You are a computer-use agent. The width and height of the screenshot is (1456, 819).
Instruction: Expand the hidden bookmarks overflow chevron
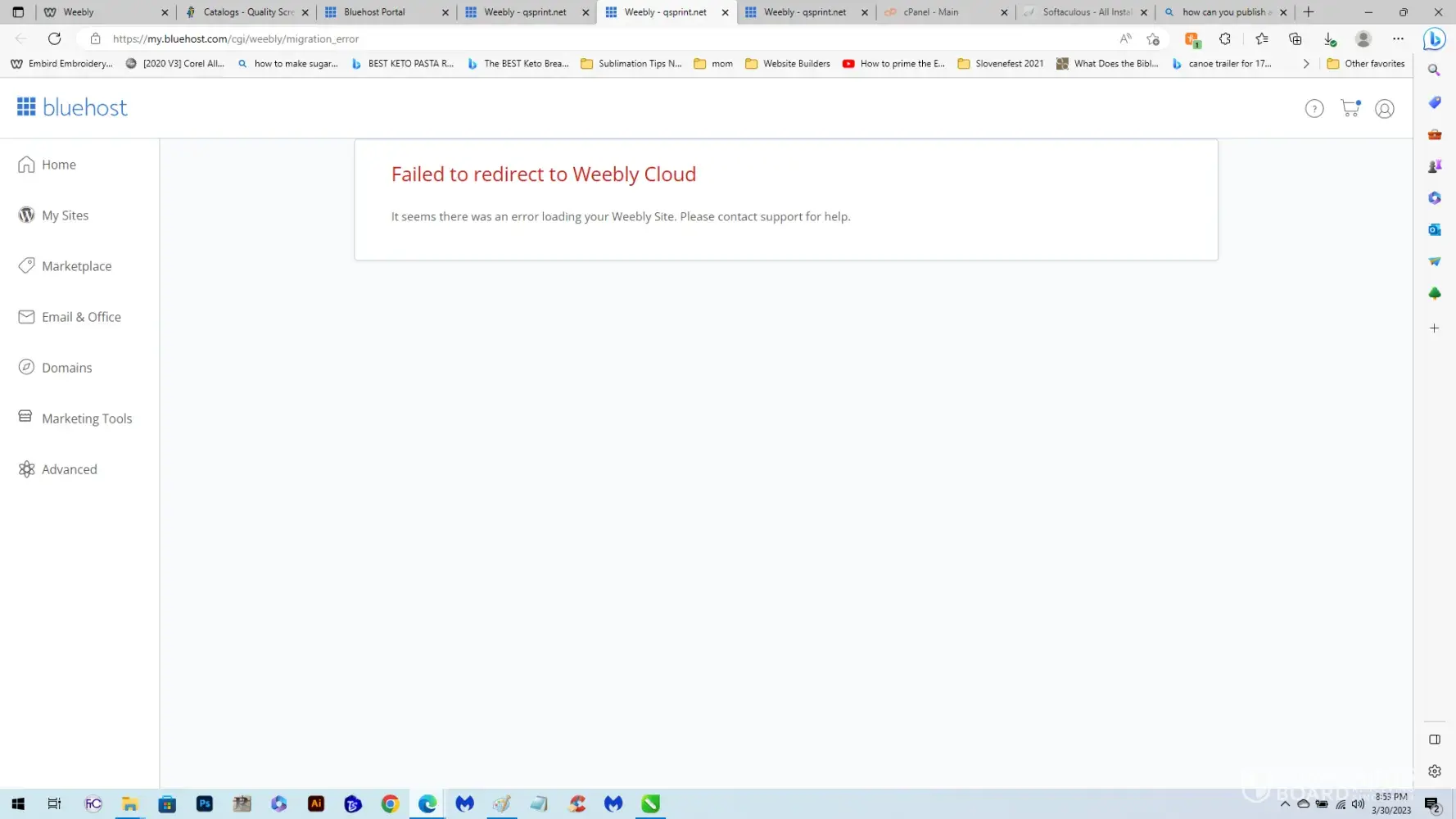click(x=1305, y=63)
